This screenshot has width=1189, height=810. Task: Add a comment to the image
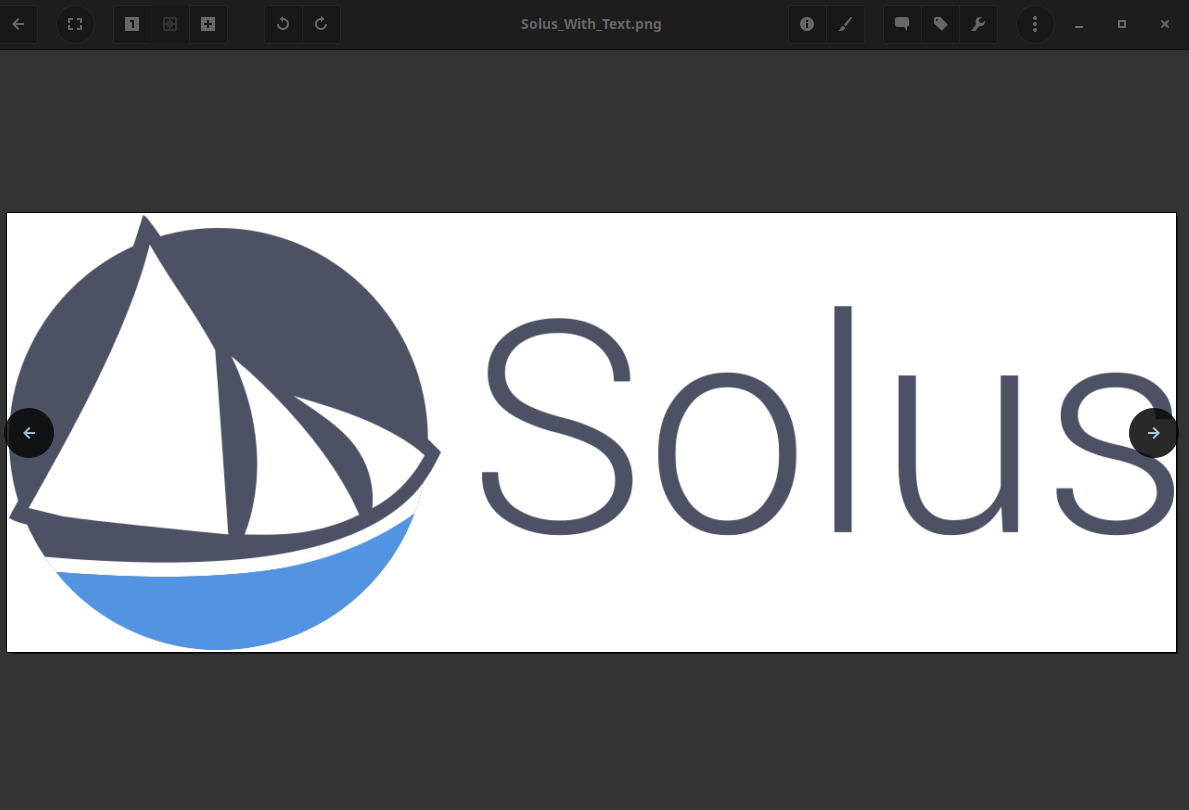point(902,24)
